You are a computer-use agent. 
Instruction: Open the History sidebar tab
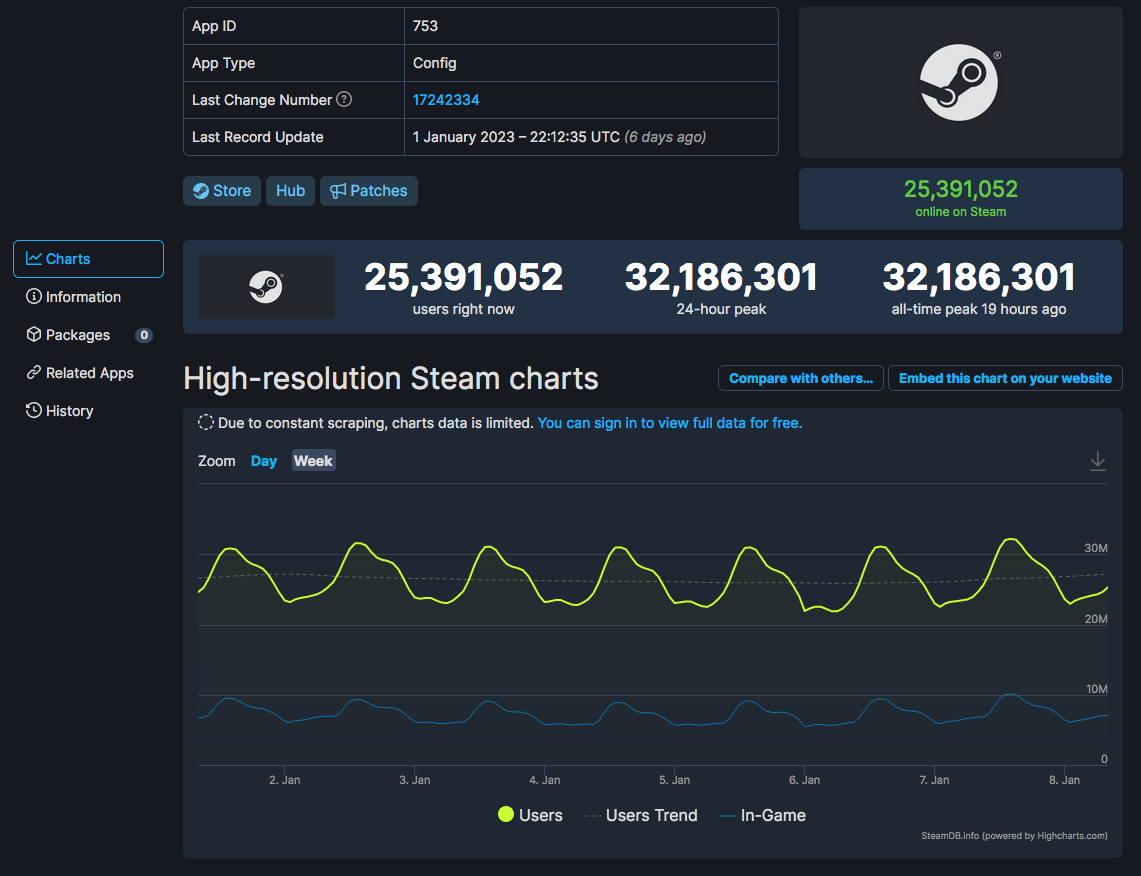[88, 410]
